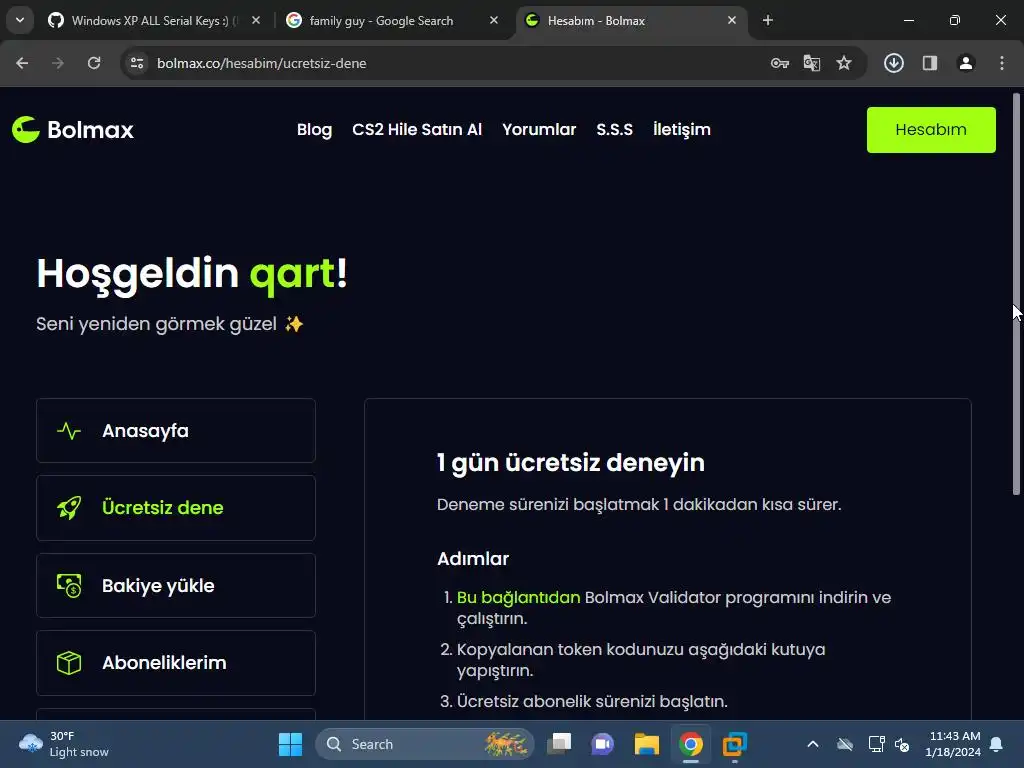This screenshot has height=768, width=1024.
Task: Bookmark this page with the star icon
Action: [844, 63]
